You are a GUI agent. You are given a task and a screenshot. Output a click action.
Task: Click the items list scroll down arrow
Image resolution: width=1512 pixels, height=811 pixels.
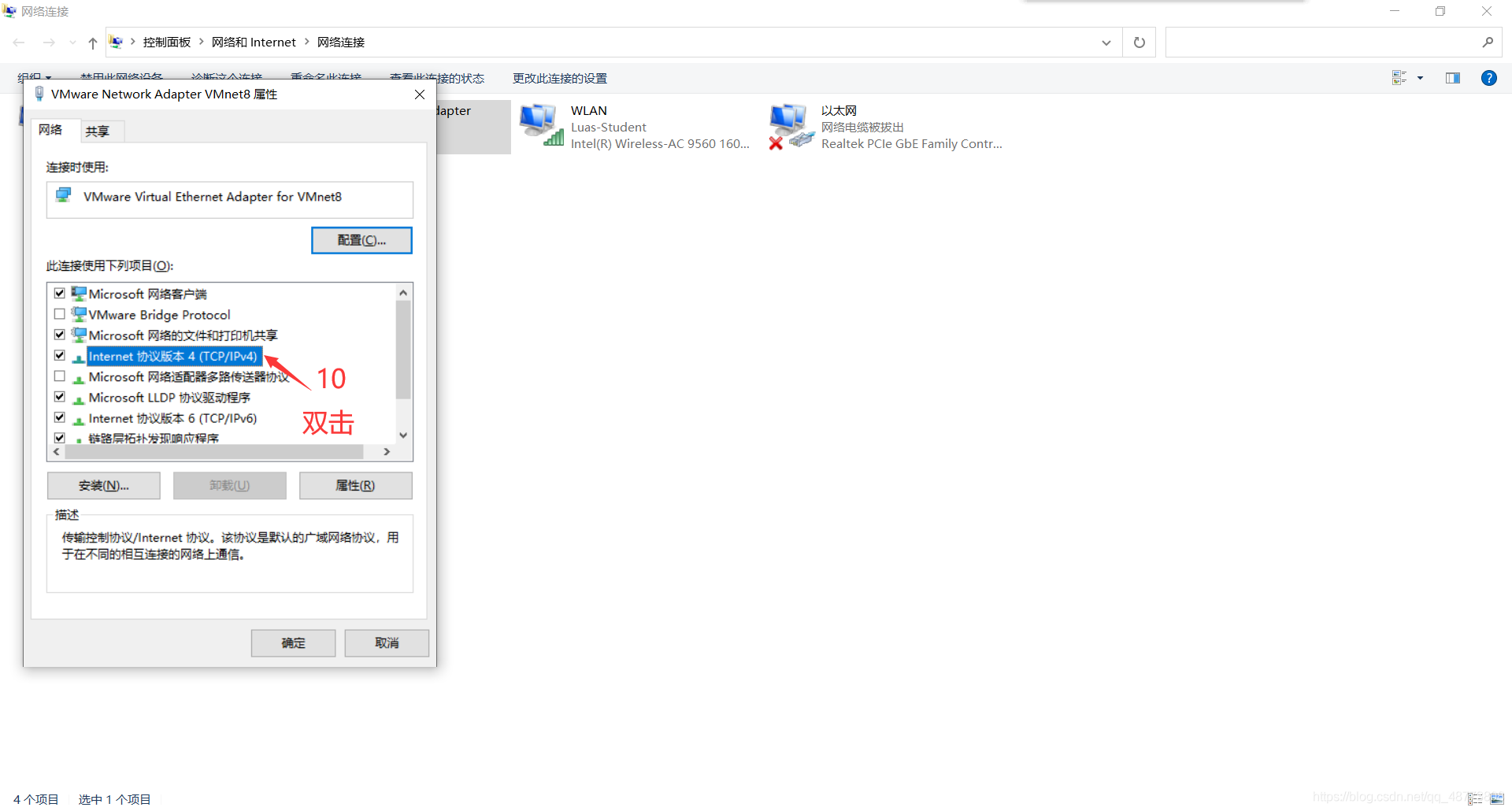403,435
